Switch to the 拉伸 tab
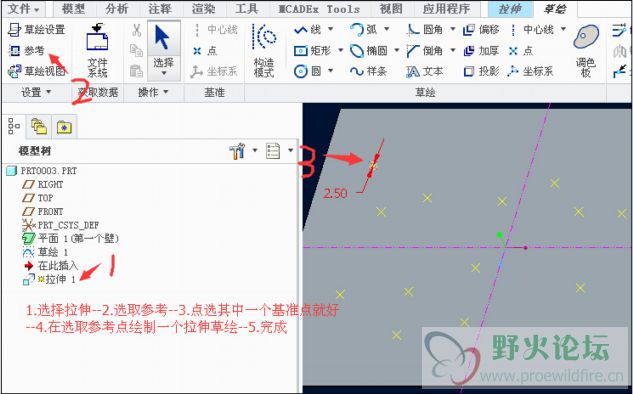The height and width of the screenshot is (394, 633). coord(510,9)
